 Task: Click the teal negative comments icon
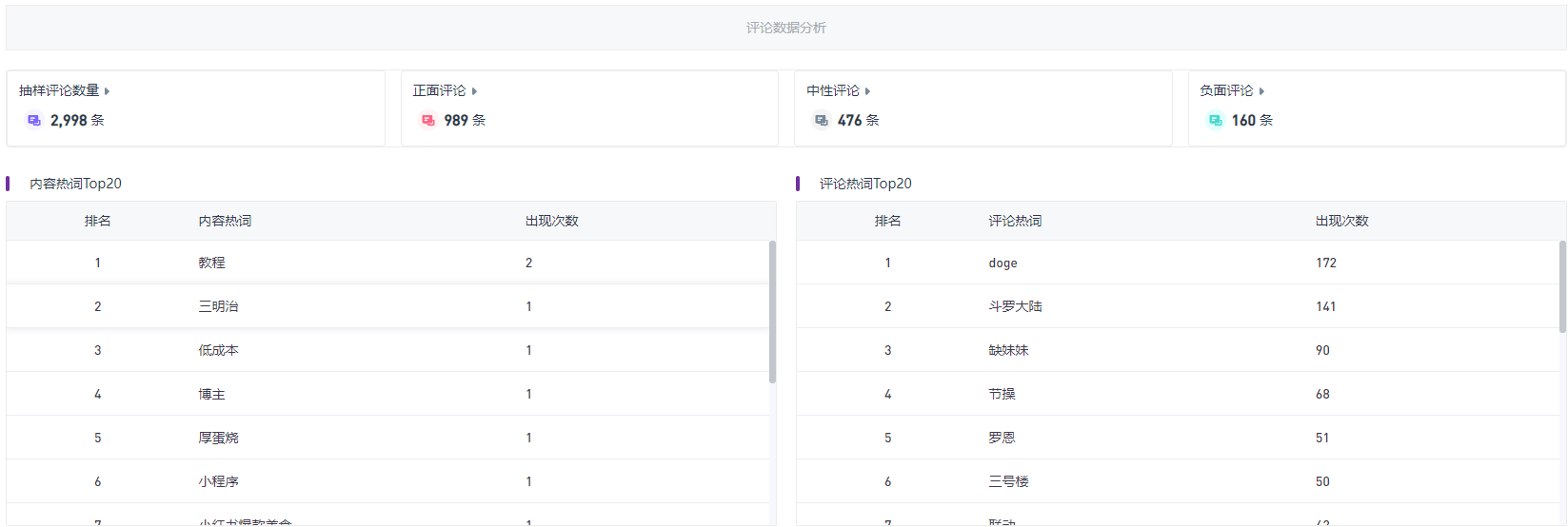[1216, 120]
